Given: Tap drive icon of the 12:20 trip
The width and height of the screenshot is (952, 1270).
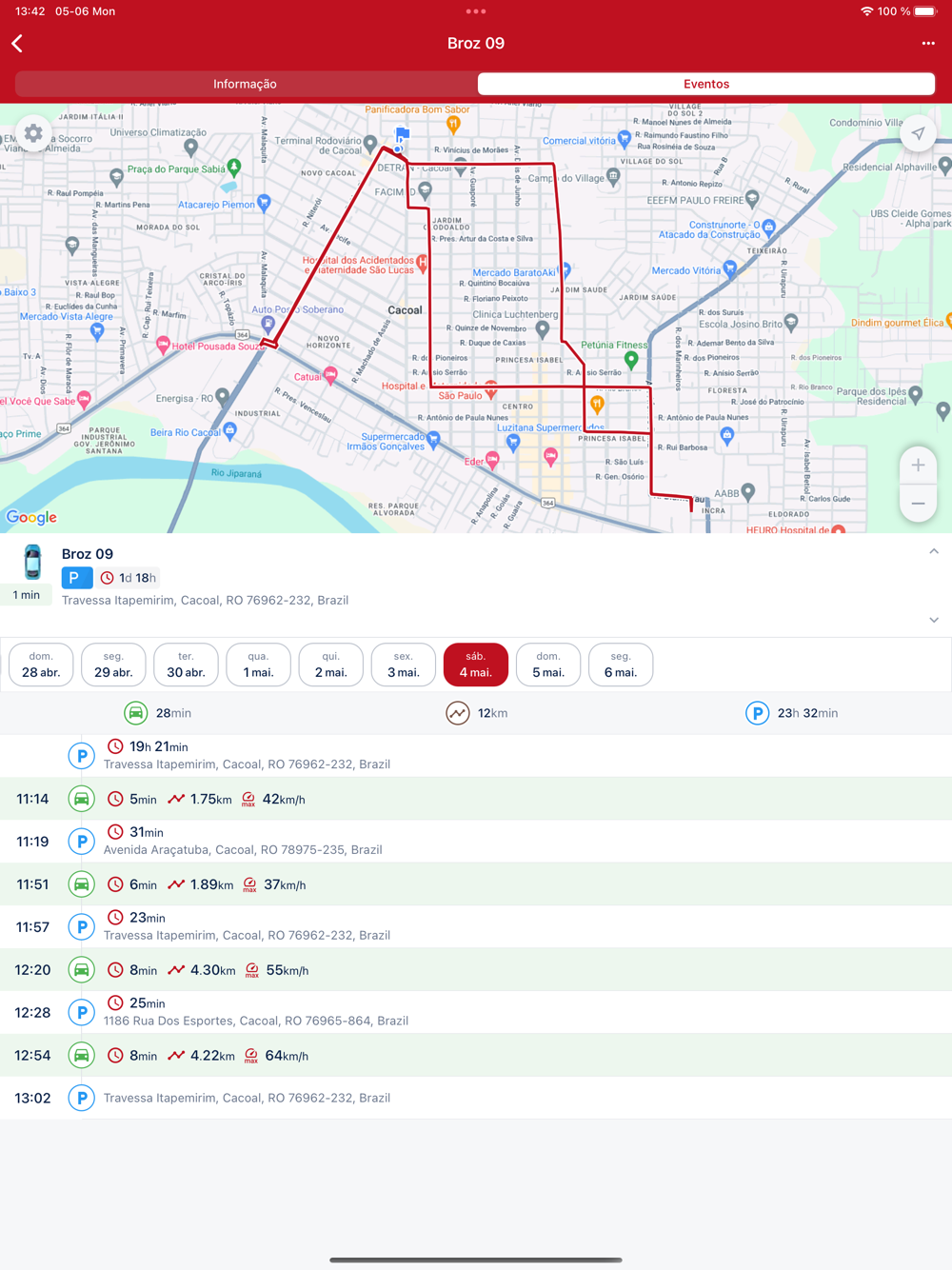Looking at the screenshot, I should coord(82,970).
